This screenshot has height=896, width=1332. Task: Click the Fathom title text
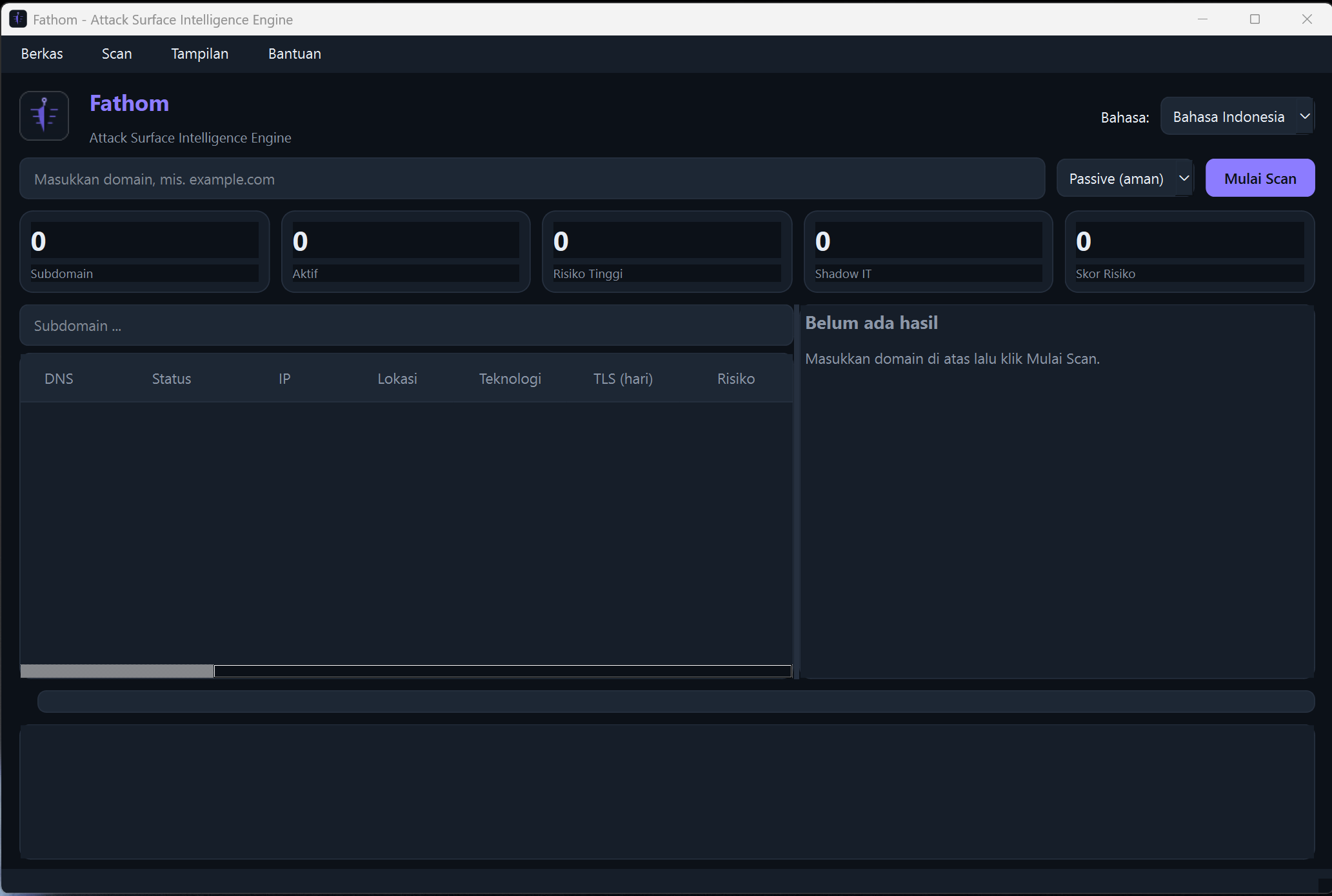pos(129,103)
